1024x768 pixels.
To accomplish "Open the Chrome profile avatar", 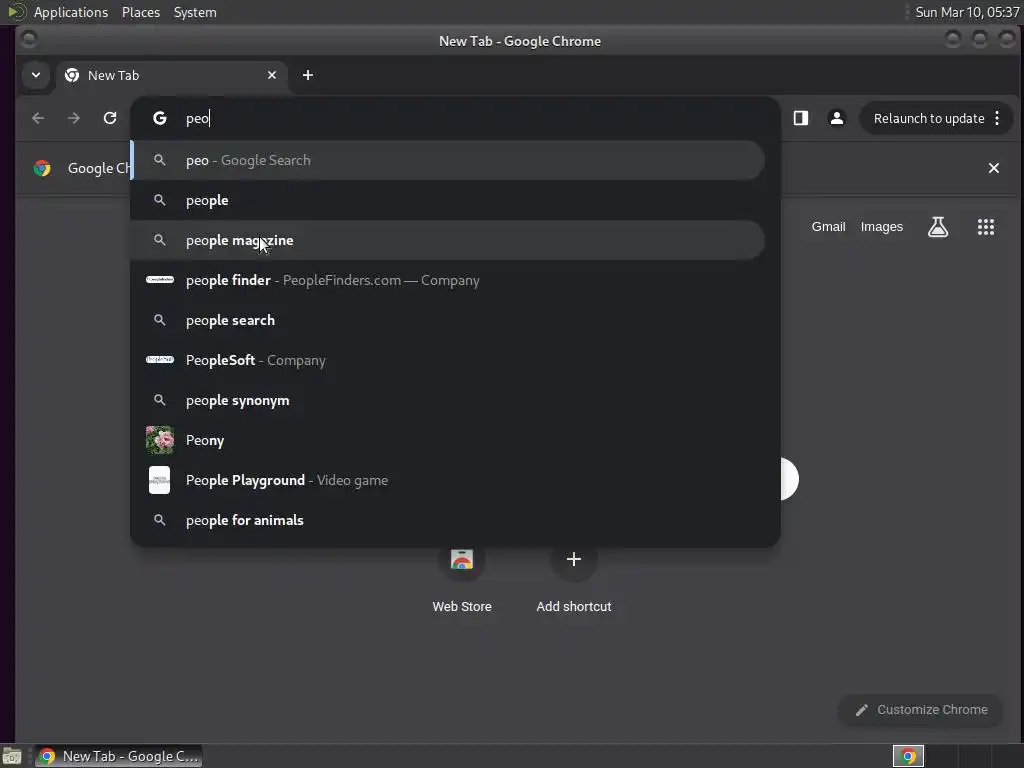I will coord(837,118).
